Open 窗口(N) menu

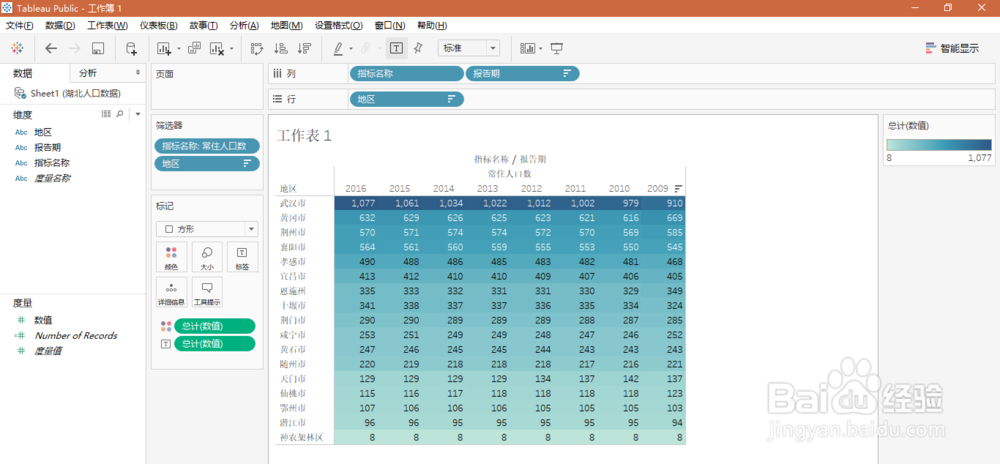pos(390,25)
